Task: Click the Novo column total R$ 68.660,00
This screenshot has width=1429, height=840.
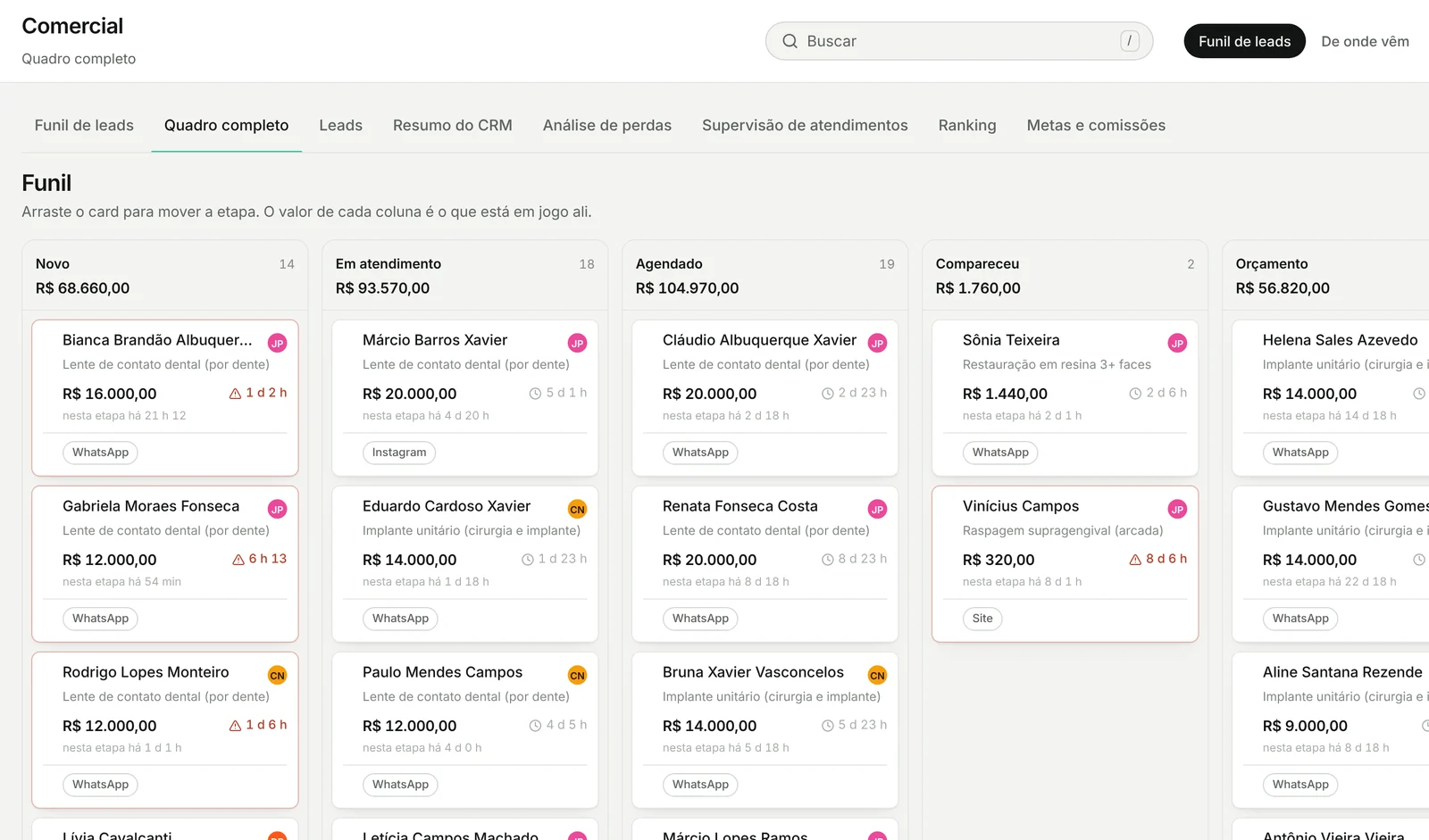Action: 82,288
